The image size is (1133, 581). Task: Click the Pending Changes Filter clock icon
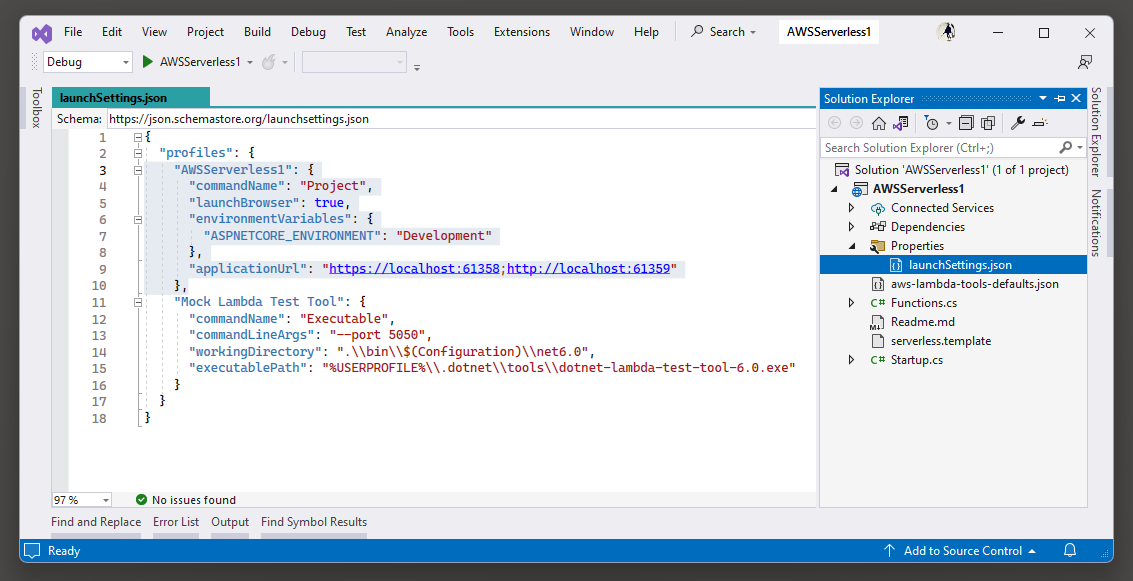coord(931,123)
